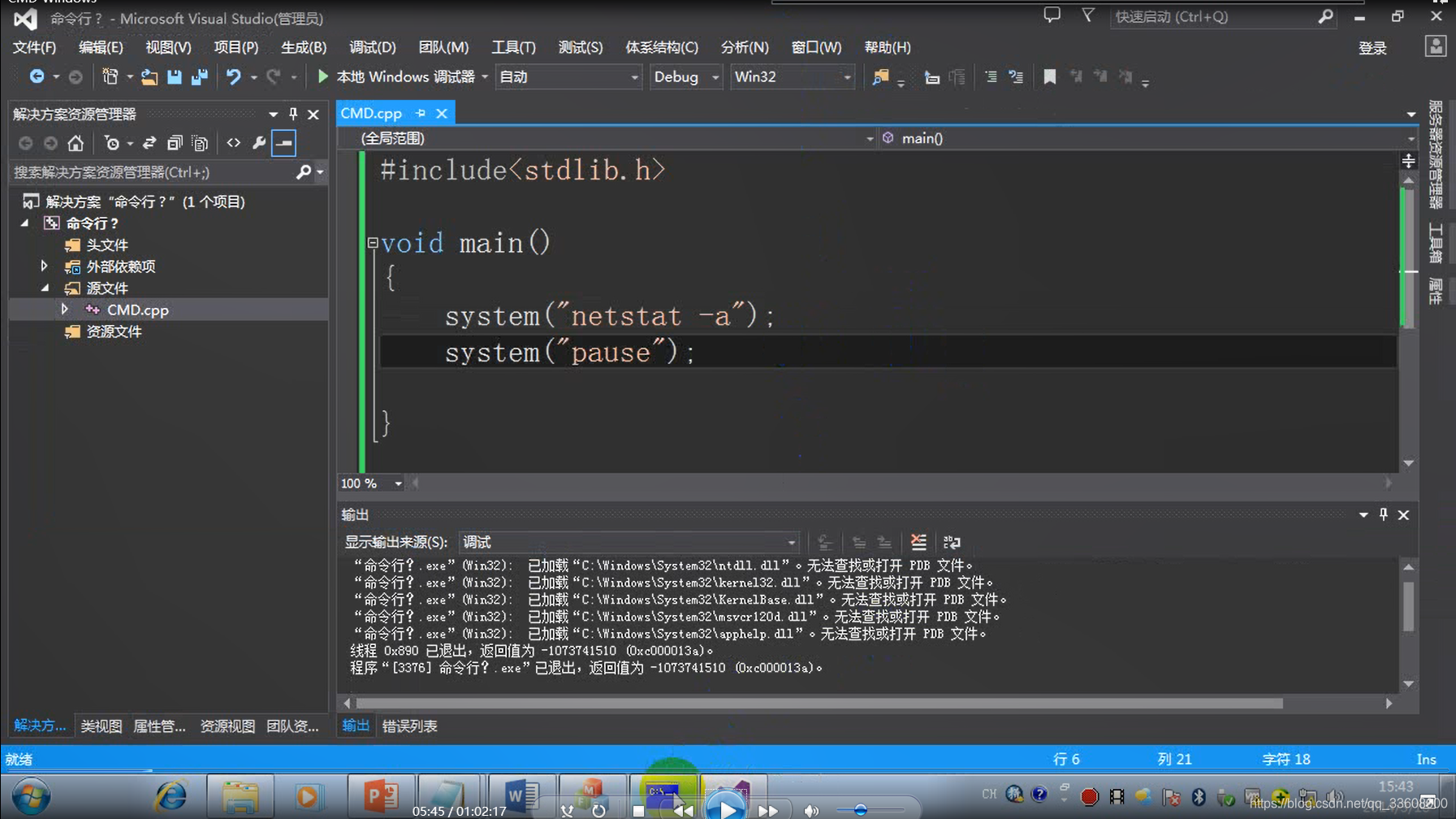
Task: Select the 头文件 folder
Action: click(107, 245)
